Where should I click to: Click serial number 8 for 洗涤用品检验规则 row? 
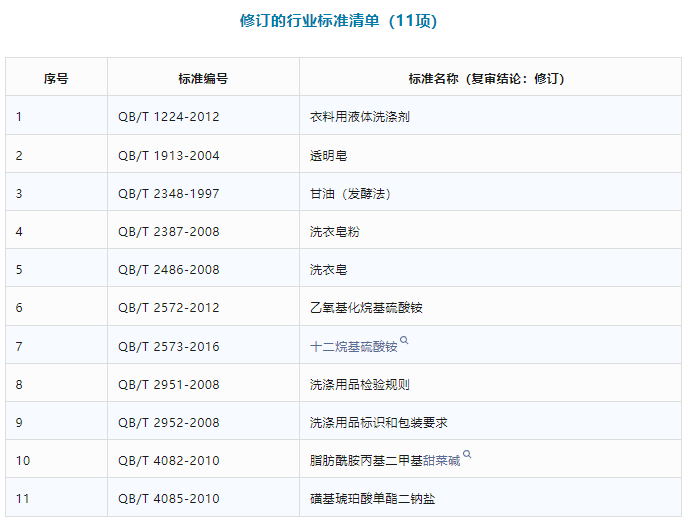point(19,384)
